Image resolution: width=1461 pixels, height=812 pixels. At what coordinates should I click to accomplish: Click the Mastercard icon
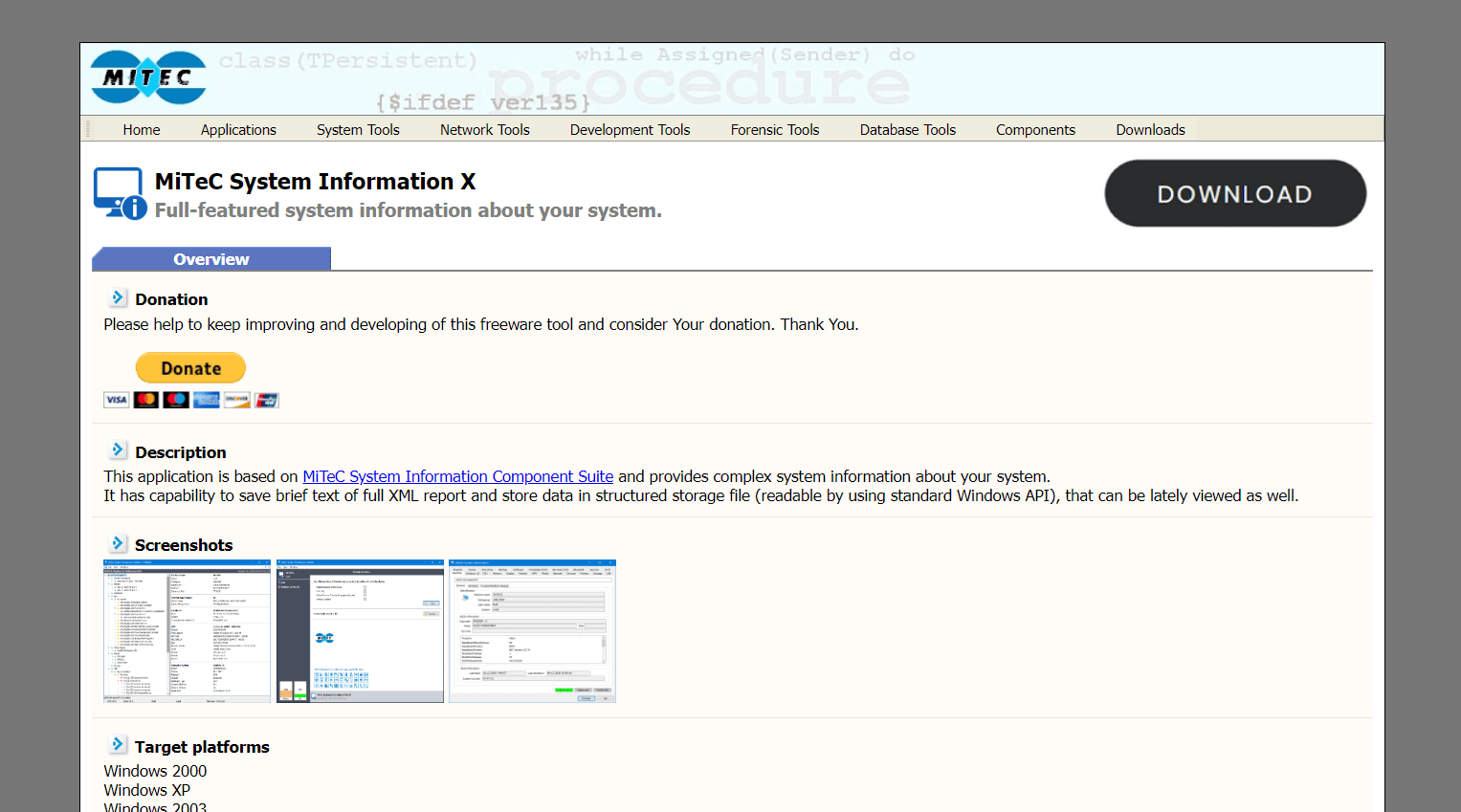146,400
